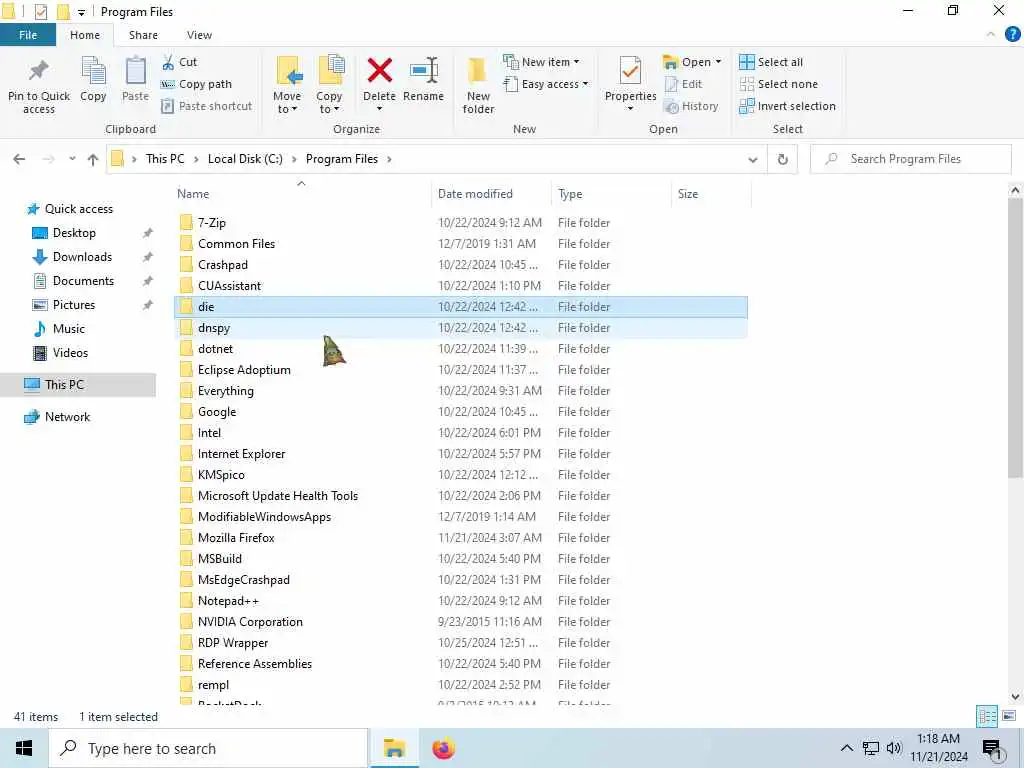Click Copy path in Clipboard group
The height and width of the screenshot is (768, 1024).
coord(196,84)
